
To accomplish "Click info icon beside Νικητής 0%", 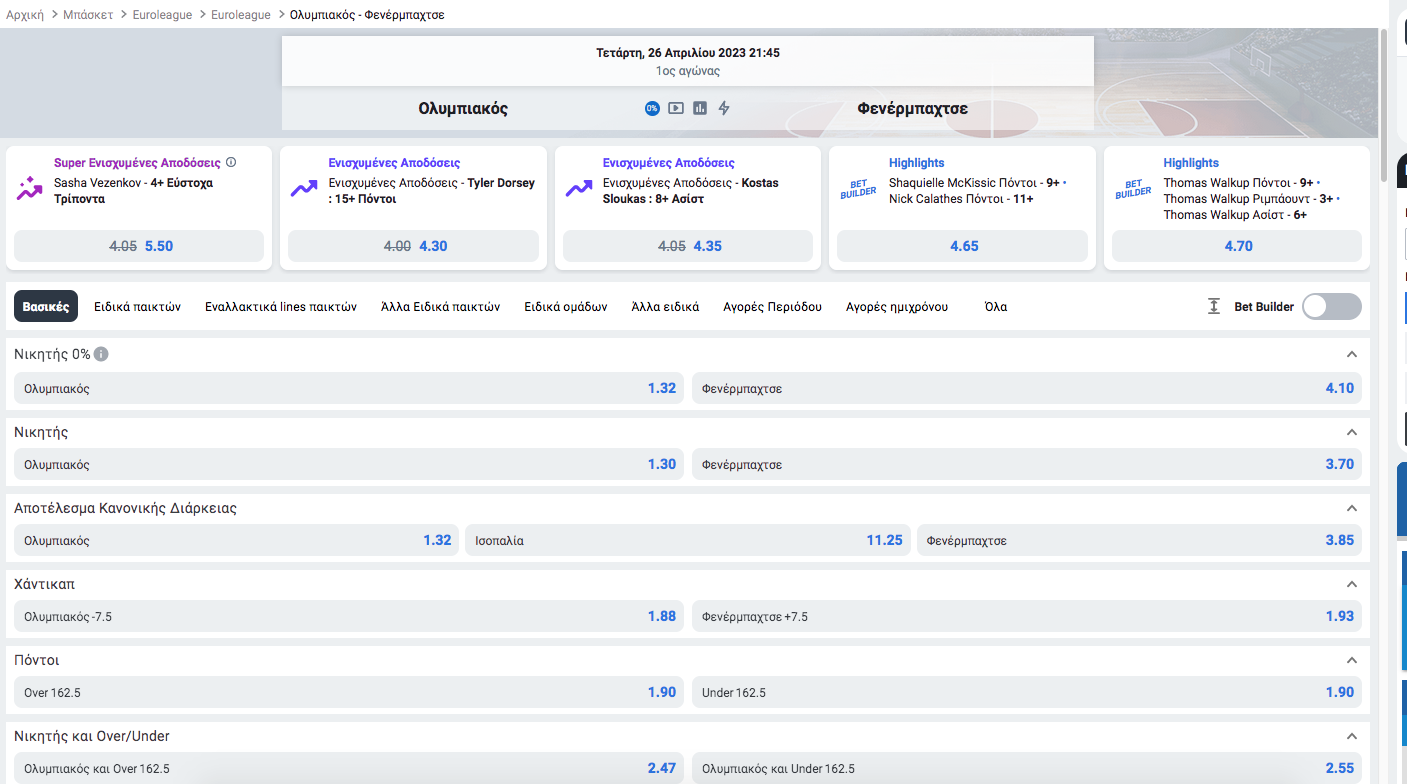I will (x=102, y=354).
